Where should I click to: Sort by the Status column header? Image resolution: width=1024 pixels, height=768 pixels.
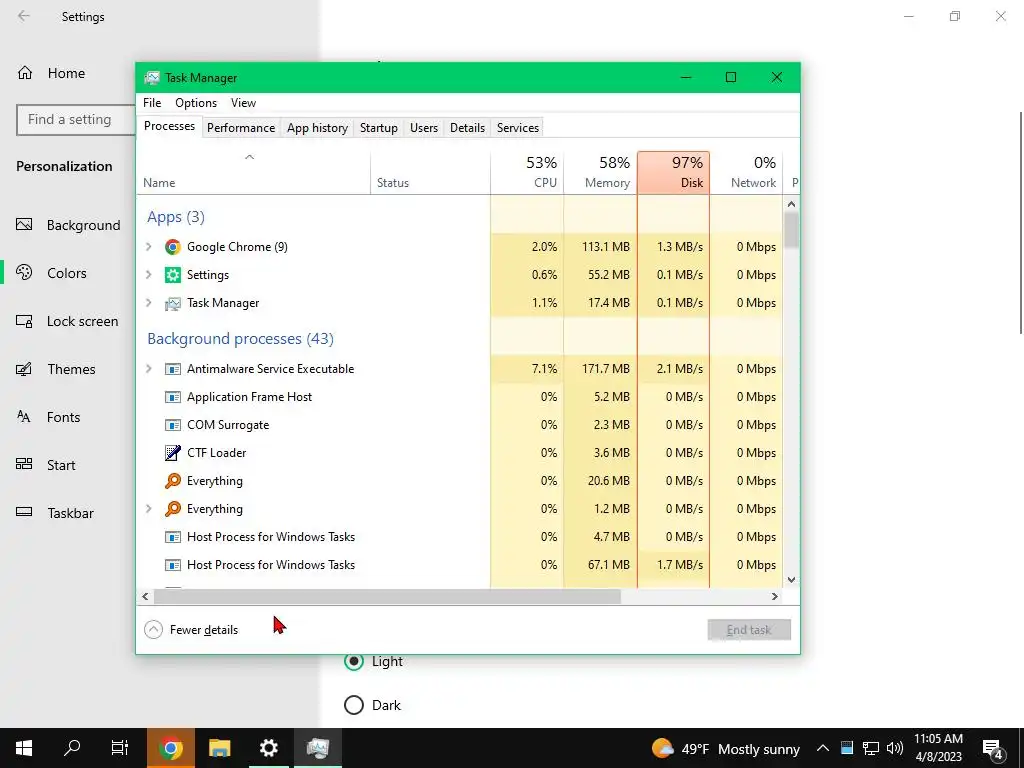point(430,173)
